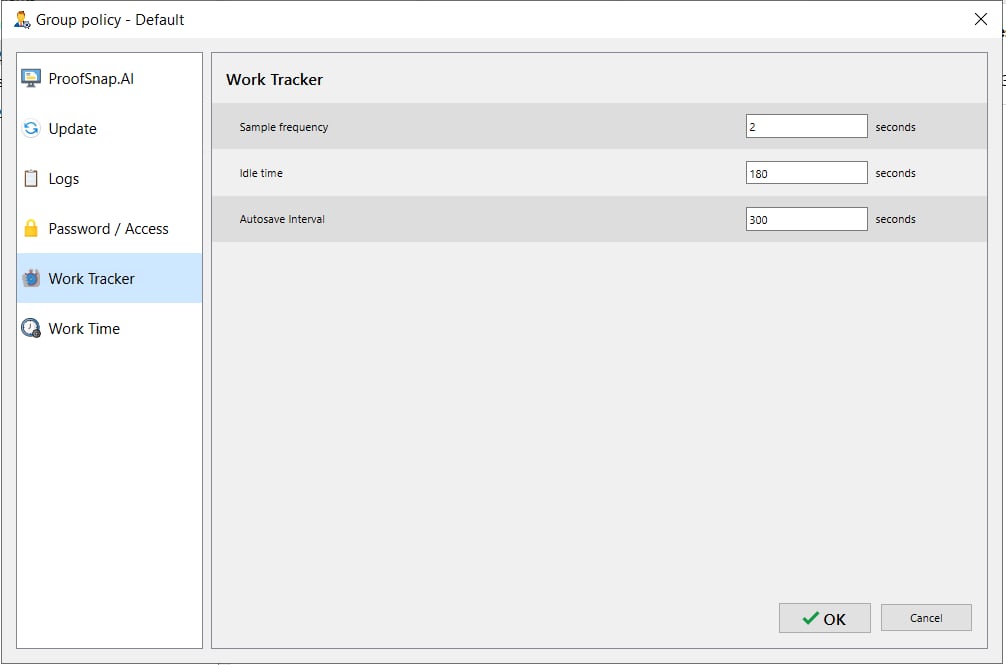Open the ProofSnap.AI settings section

91,79
